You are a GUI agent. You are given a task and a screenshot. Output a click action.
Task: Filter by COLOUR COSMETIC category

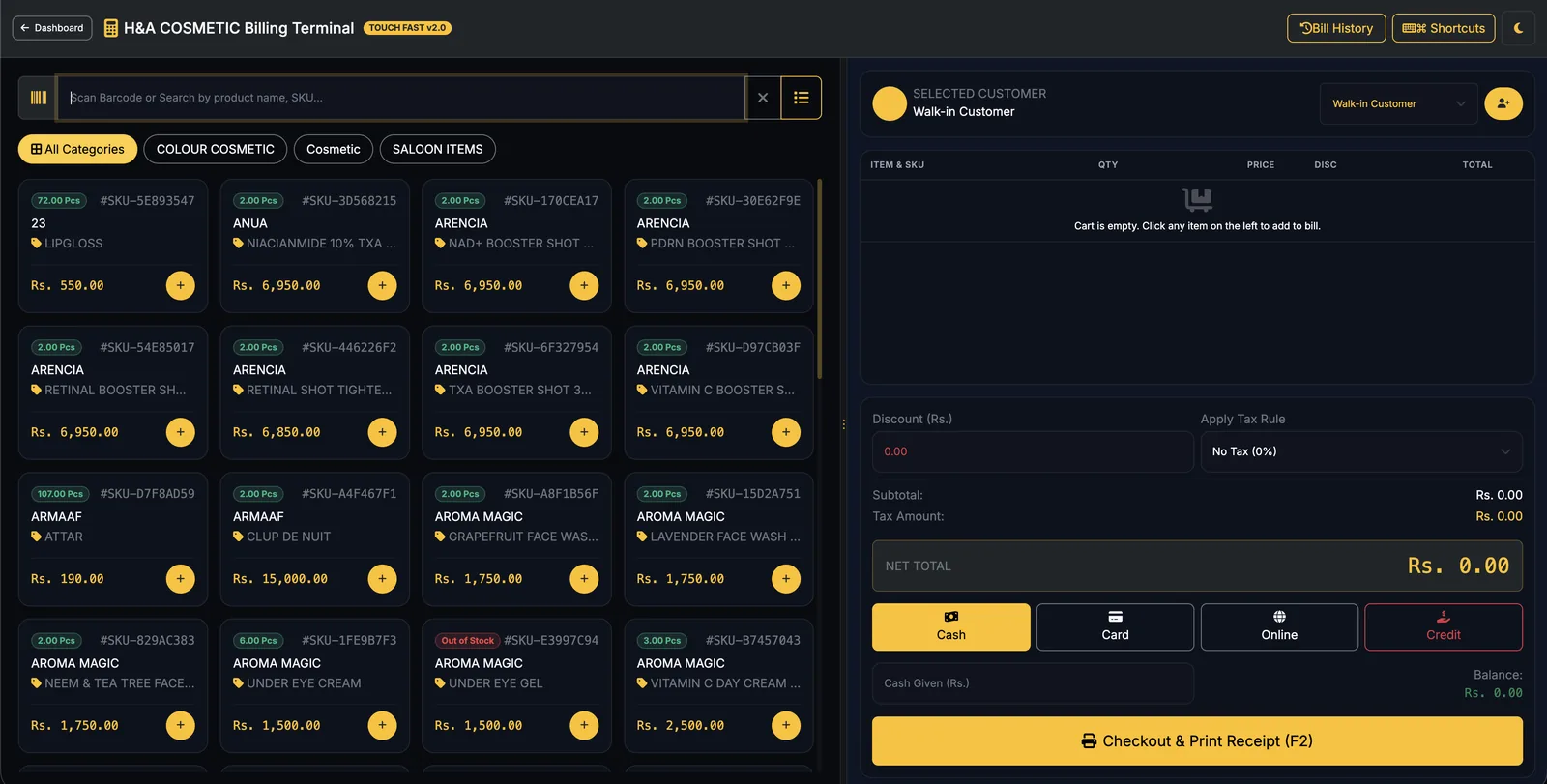click(216, 149)
